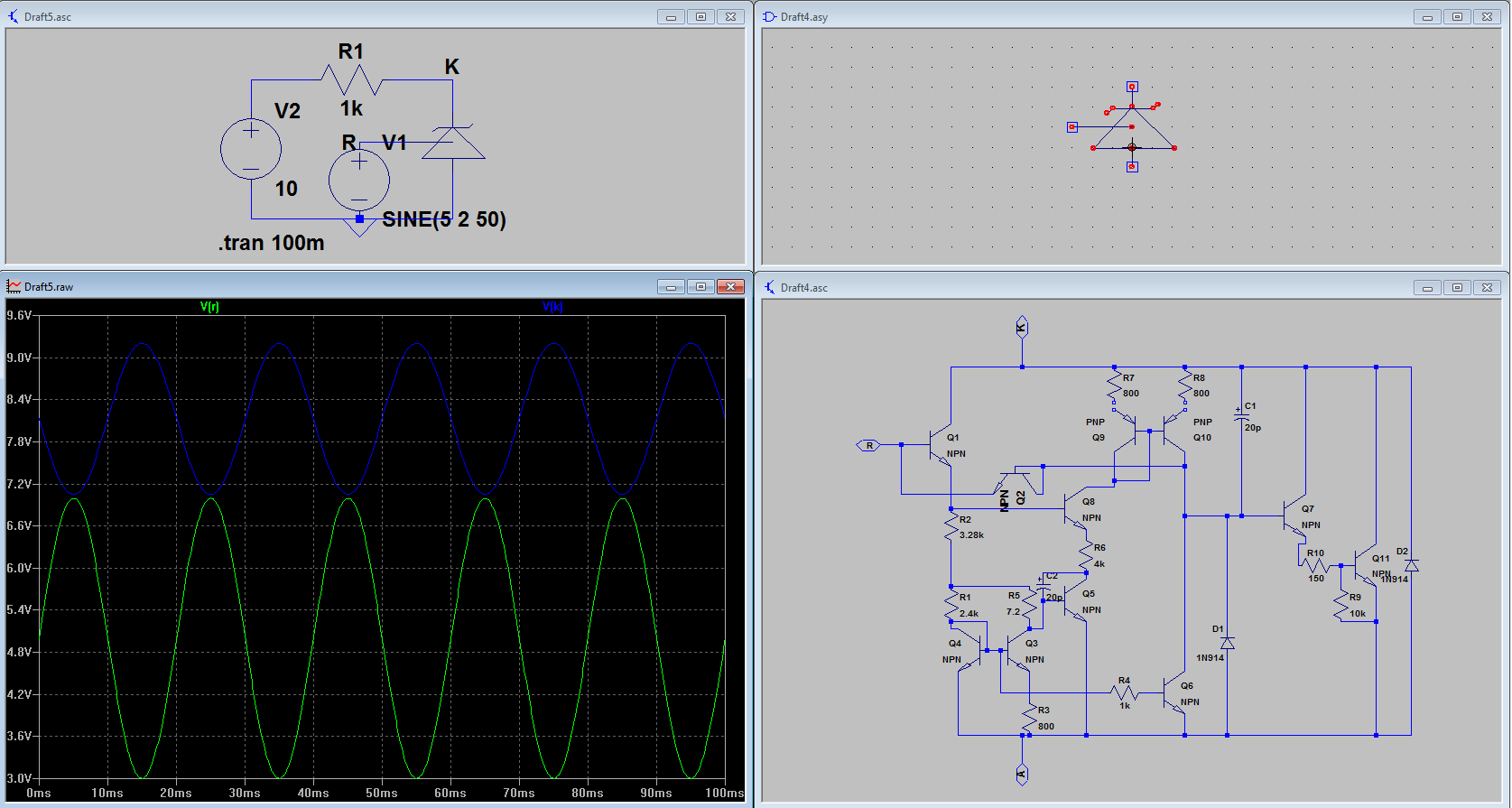Close the Draft4.asc schematic window

1487,287
